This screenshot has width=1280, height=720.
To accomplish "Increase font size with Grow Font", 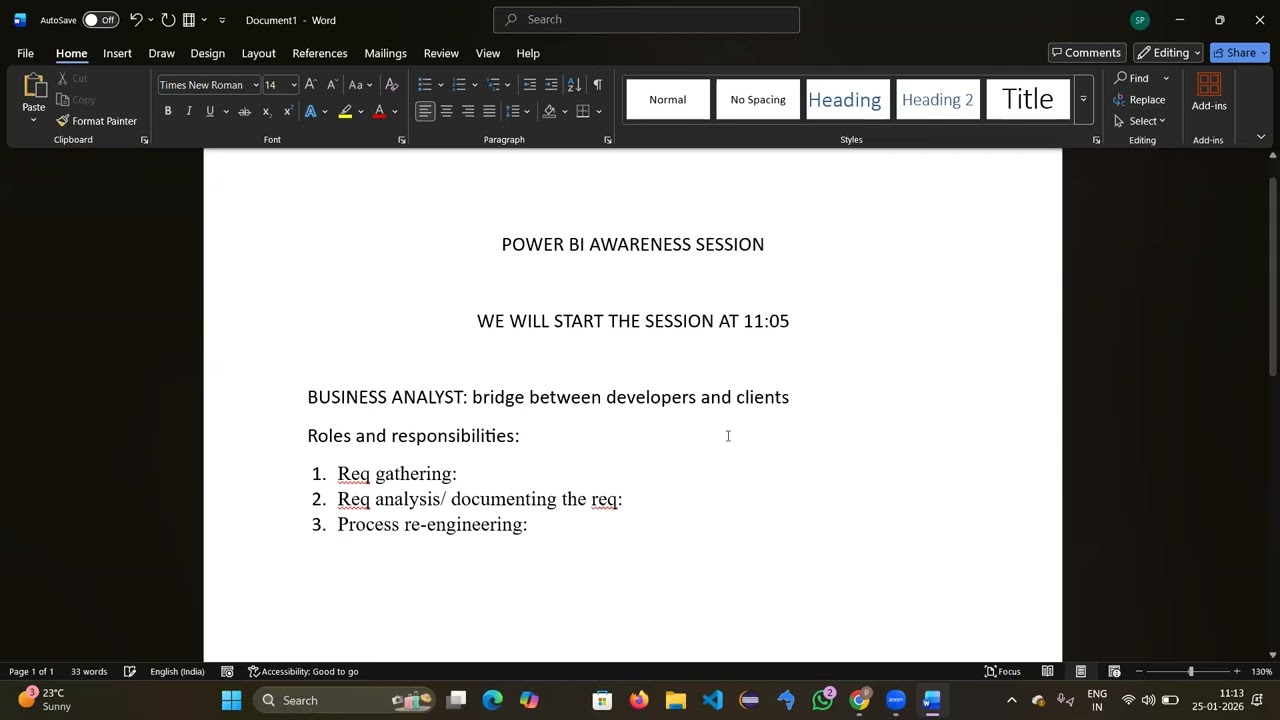I will 310,85.
